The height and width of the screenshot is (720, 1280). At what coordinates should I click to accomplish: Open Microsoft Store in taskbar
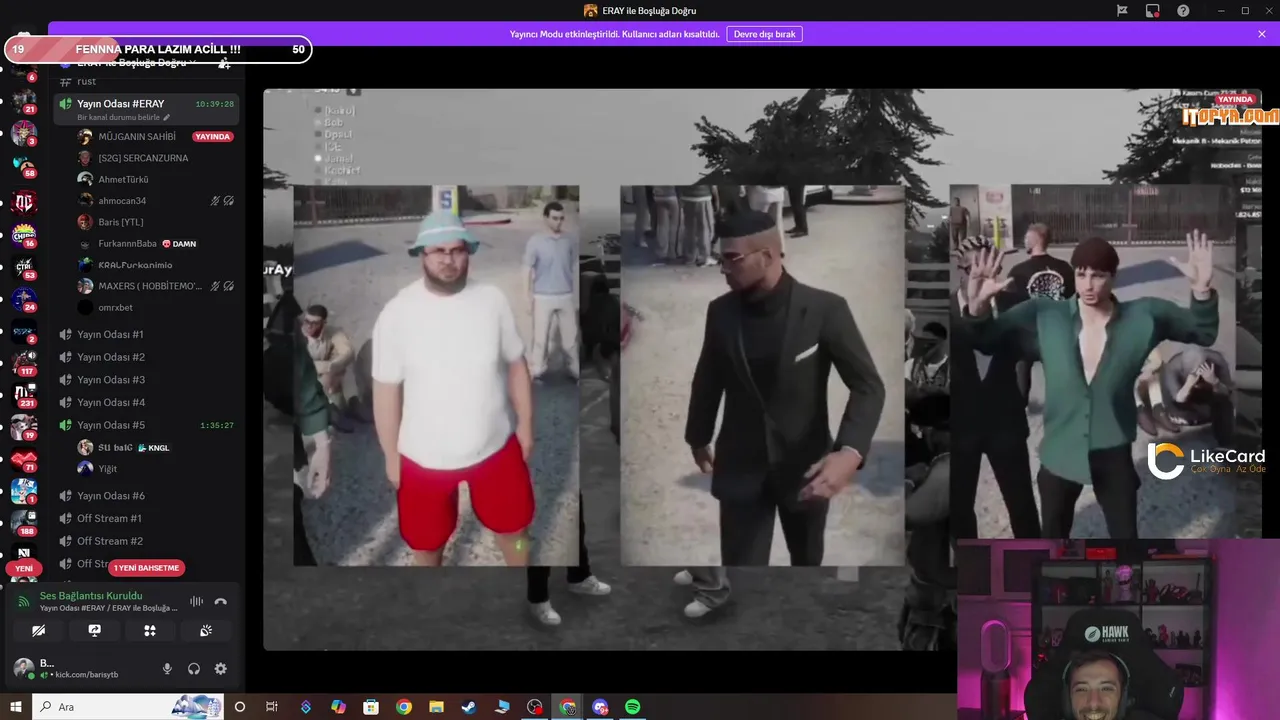tap(371, 707)
